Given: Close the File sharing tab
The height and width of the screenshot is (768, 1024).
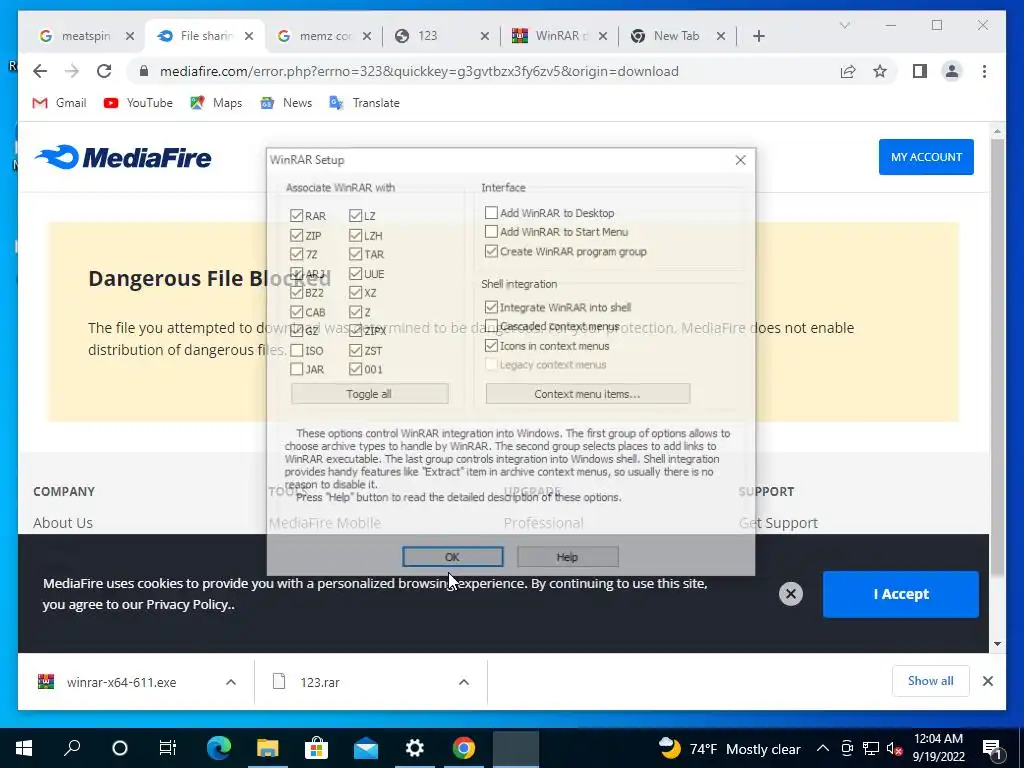Looking at the screenshot, I should coord(249,36).
